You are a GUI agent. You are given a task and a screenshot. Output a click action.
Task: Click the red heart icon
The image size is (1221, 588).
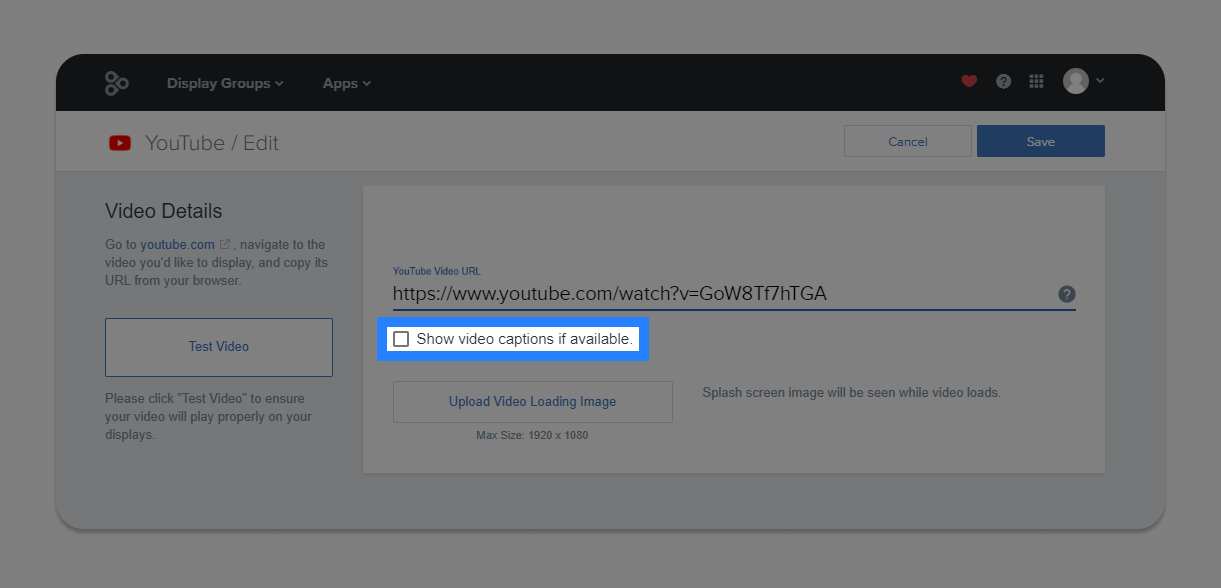tap(969, 82)
